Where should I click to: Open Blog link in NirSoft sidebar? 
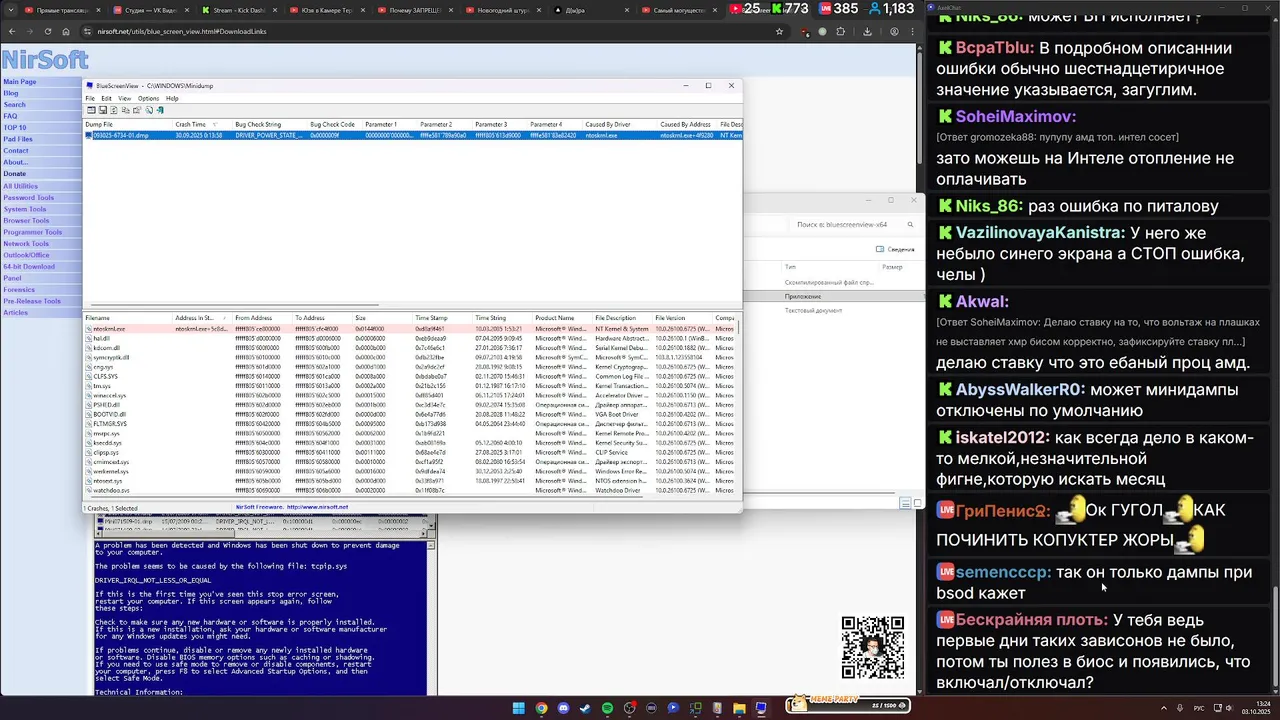(11, 93)
